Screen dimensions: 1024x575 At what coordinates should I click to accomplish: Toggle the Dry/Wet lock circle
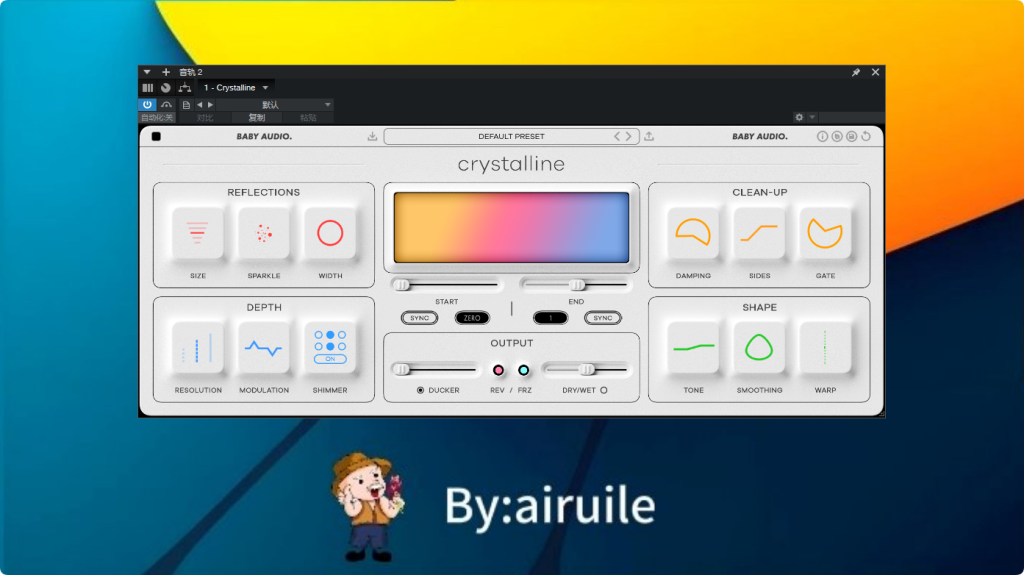(x=604, y=390)
